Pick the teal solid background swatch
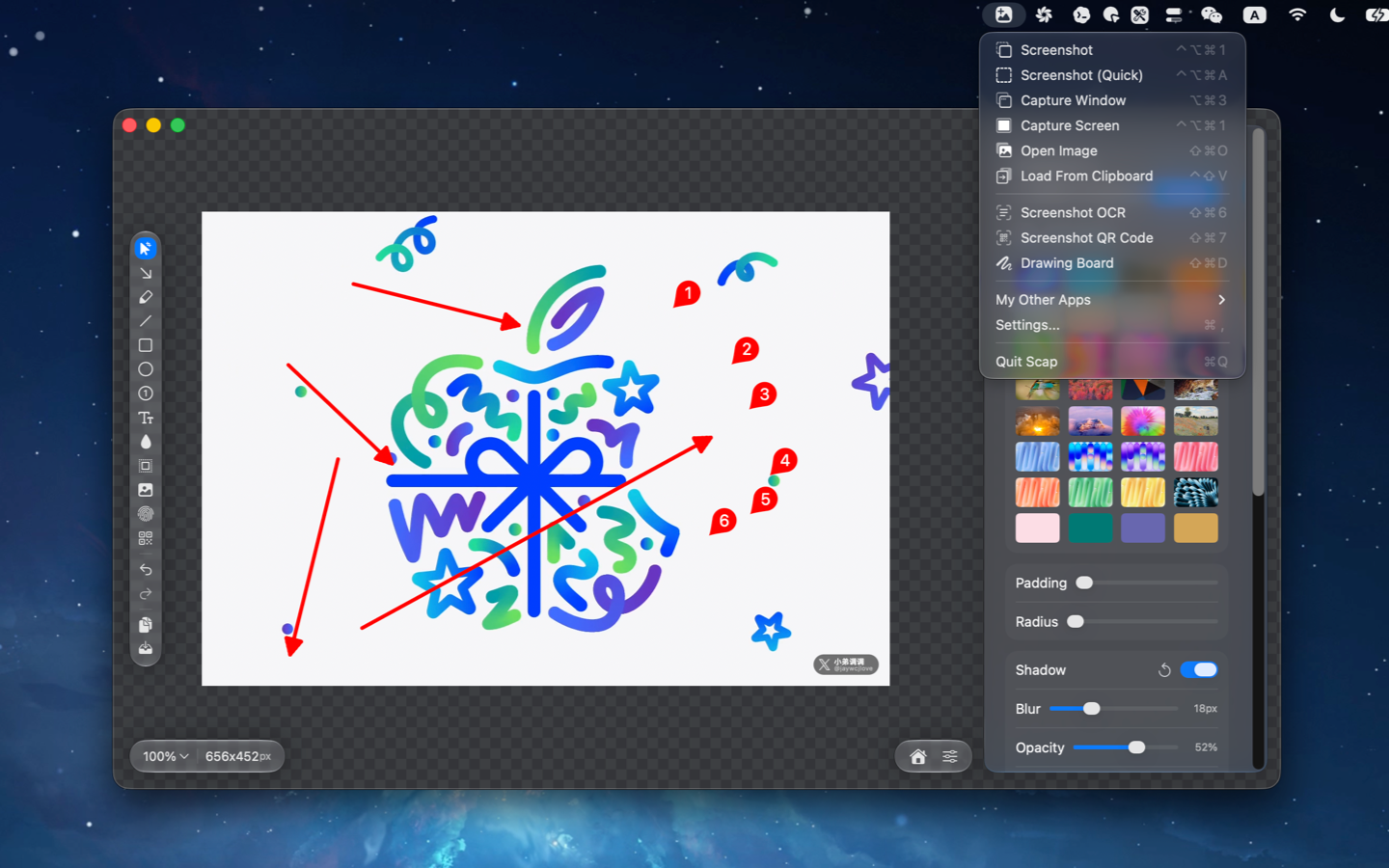1389x868 pixels. tap(1090, 528)
